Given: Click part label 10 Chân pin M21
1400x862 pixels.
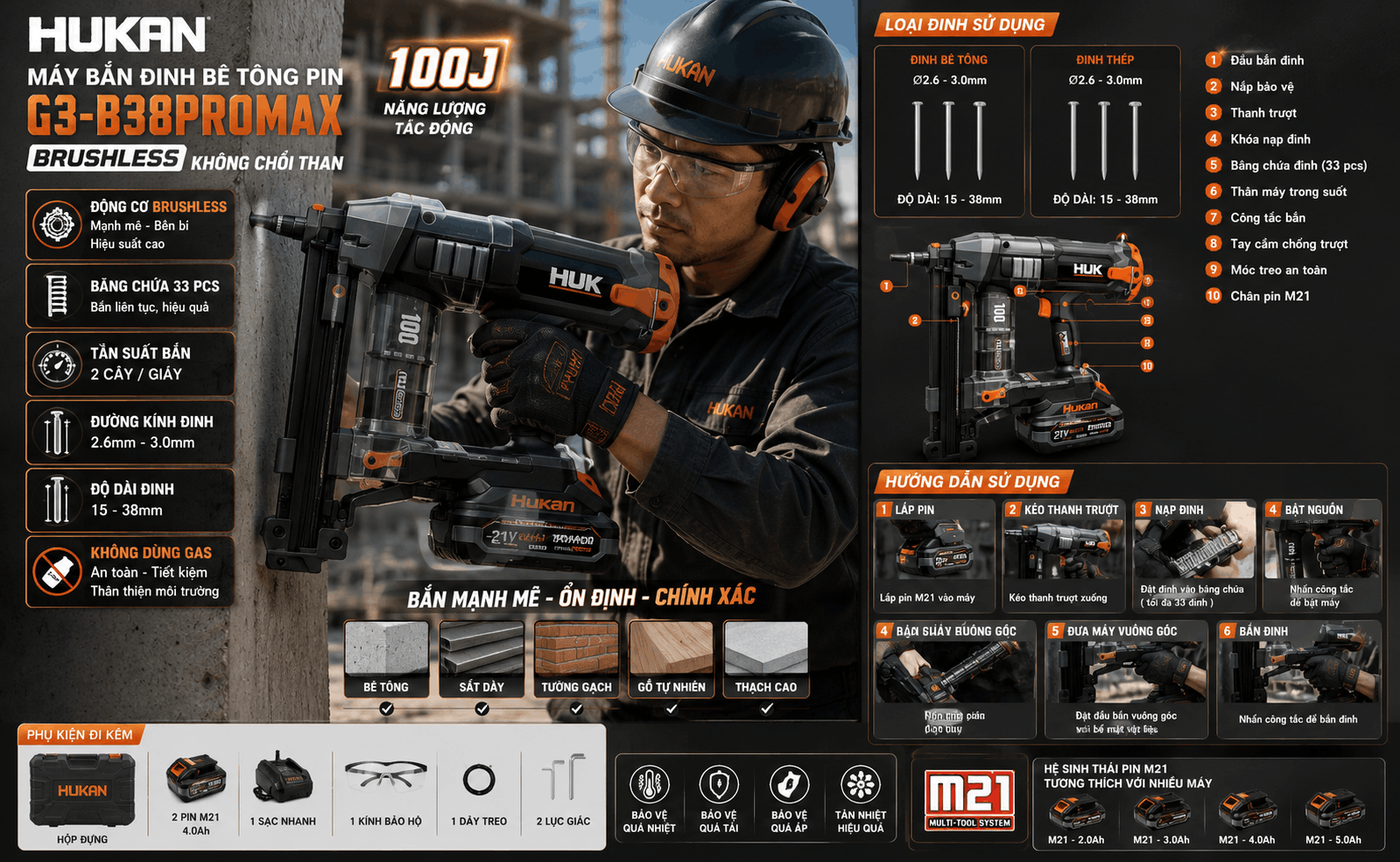Looking at the screenshot, I should [1258, 296].
